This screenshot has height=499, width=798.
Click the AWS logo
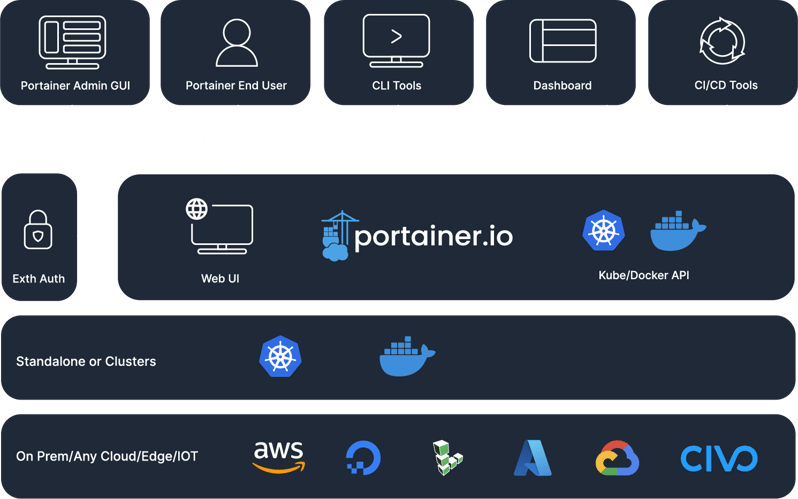[279, 457]
